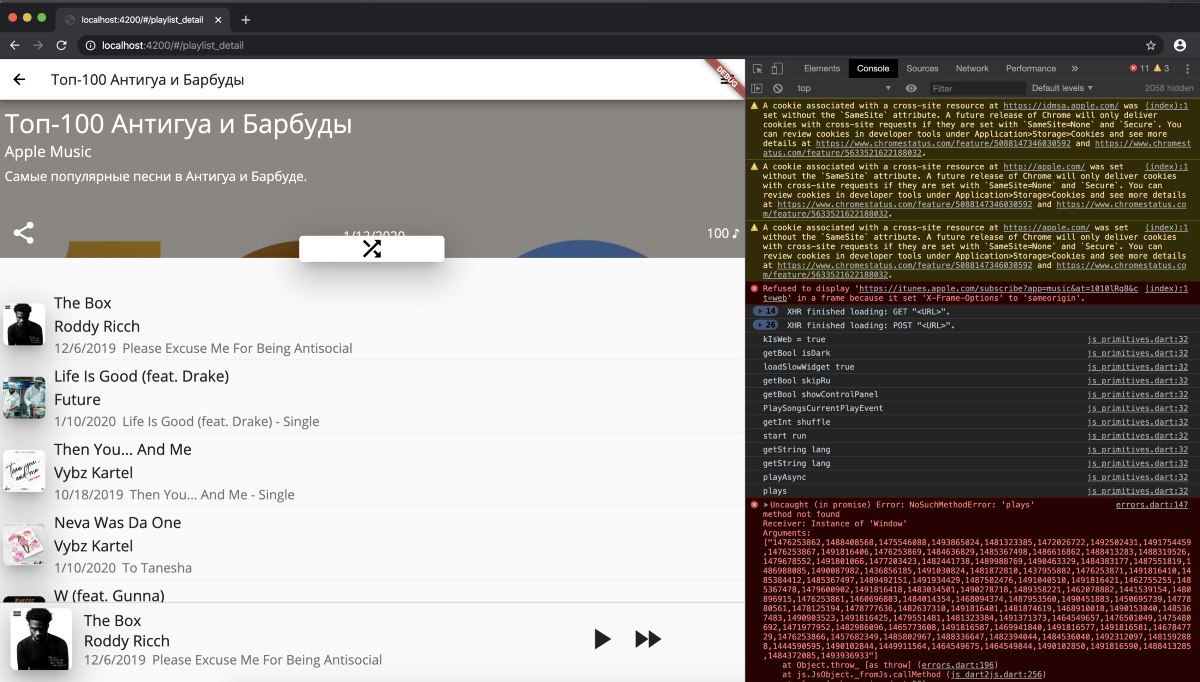Click The Box album thumbnail in list
This screenshot has height=682, width=1200.
[24, 325]
